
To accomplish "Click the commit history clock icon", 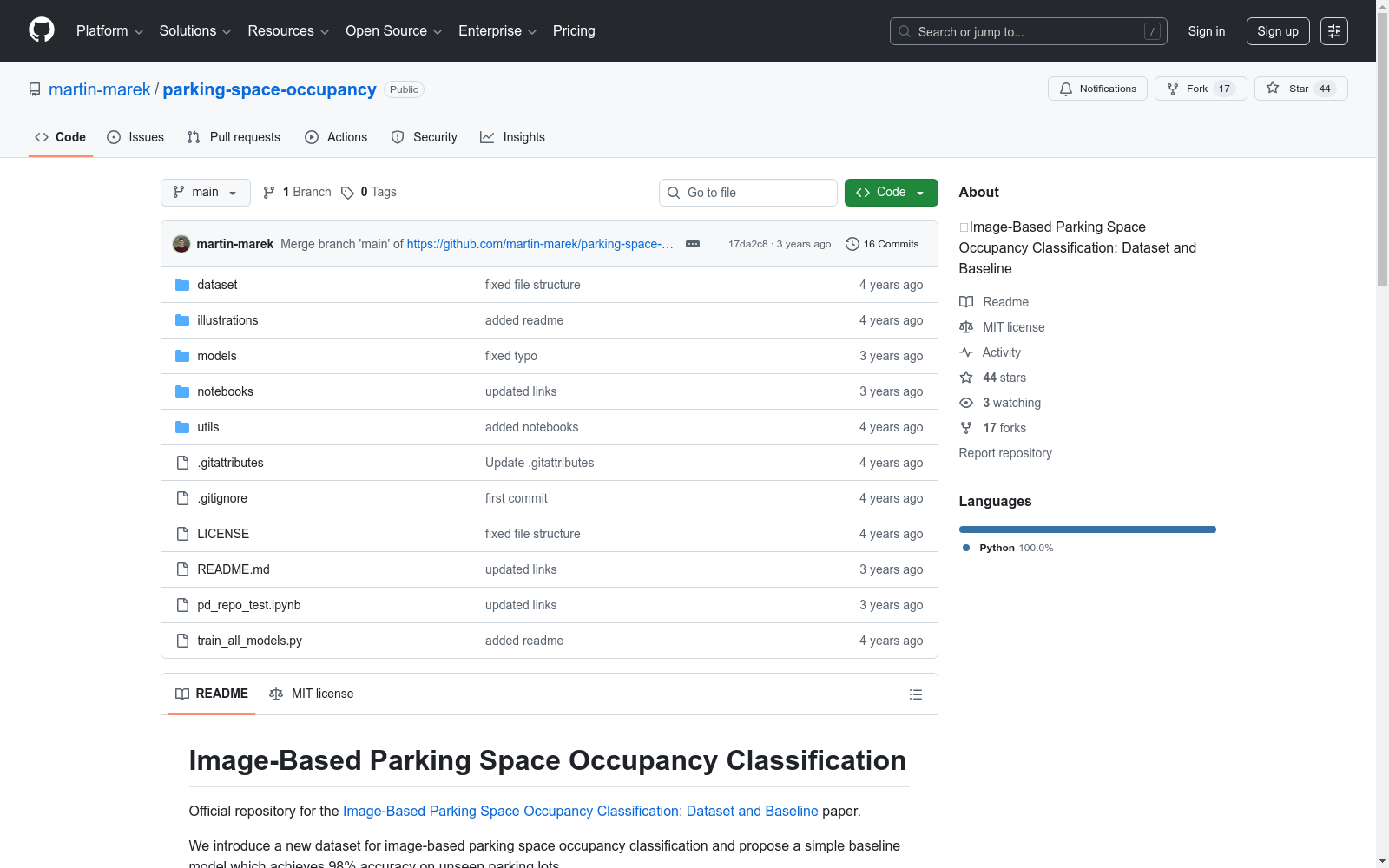I will tap(852, 244).
